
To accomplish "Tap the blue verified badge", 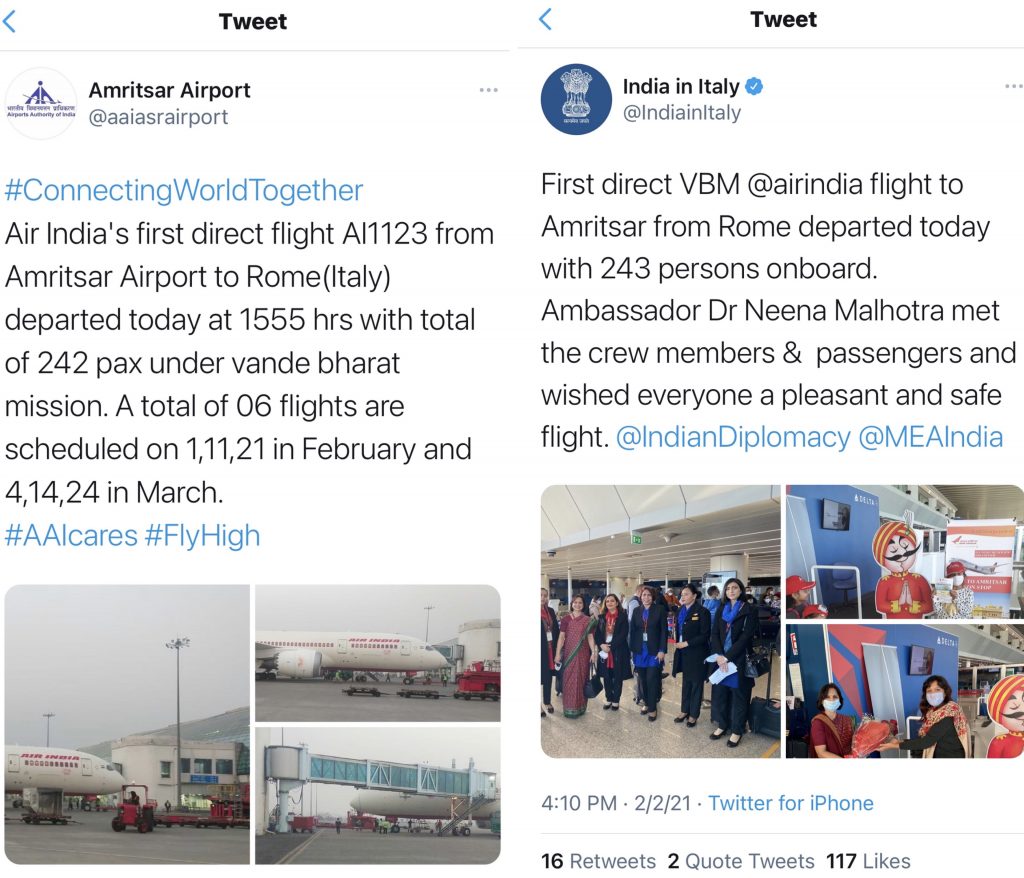I will pyautogui.click(x=755, y=86).
